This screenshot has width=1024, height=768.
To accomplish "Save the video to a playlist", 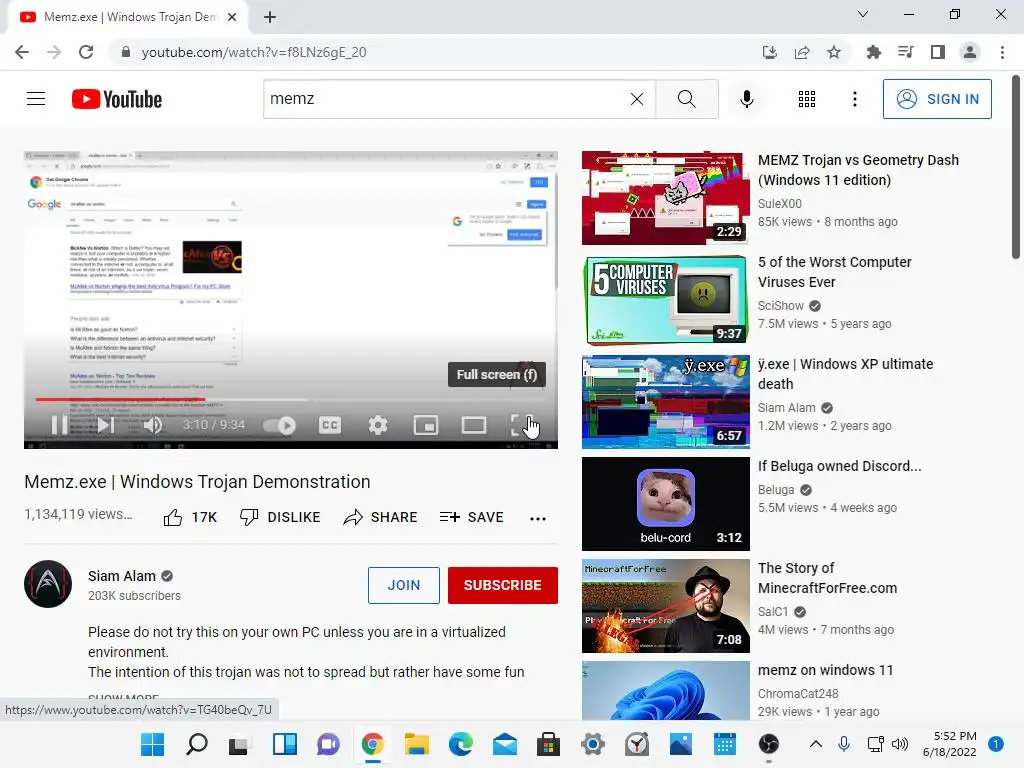I will pyautogui.click(x=472, y=517).
